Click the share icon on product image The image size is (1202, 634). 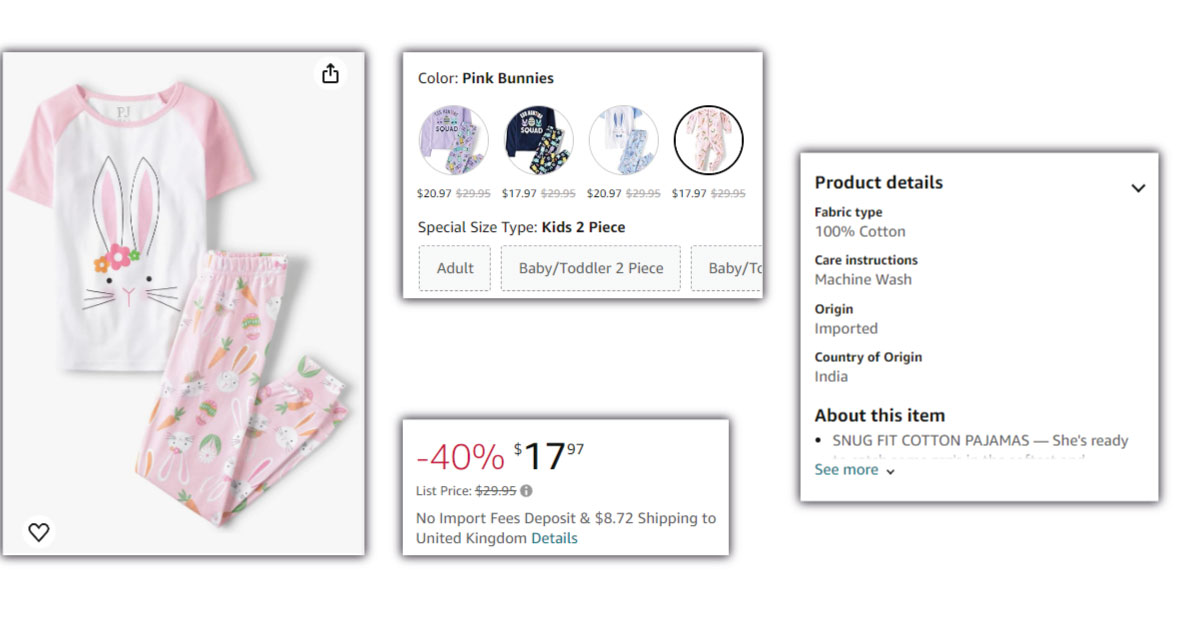click(x=330, y=73)
